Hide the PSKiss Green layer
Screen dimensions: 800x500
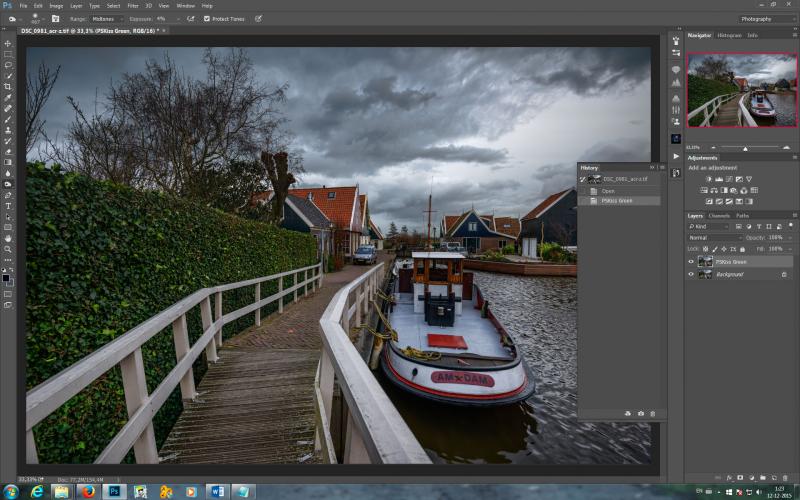click(x=691, y=262)
